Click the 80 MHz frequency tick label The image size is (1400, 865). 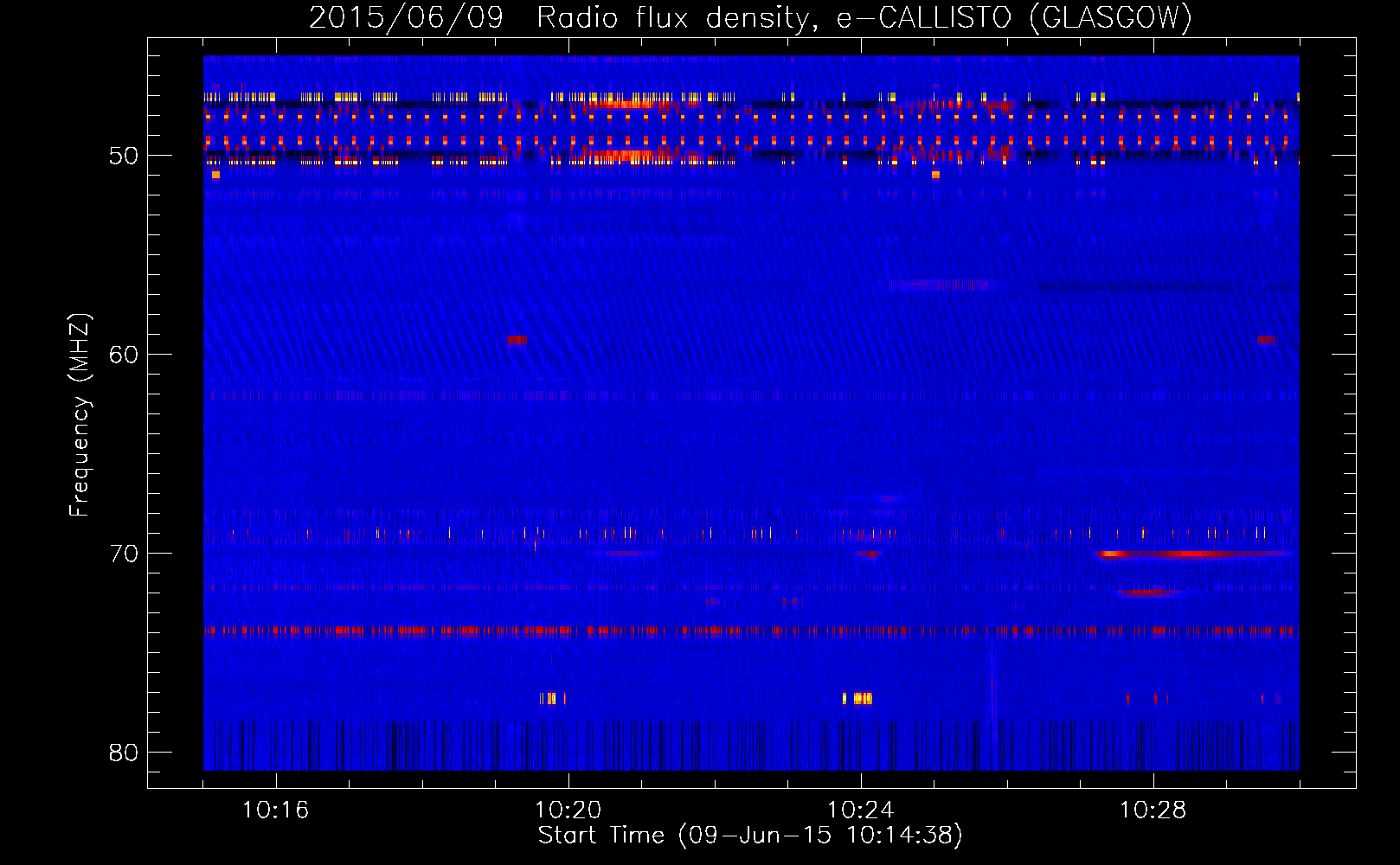(124, 753)
